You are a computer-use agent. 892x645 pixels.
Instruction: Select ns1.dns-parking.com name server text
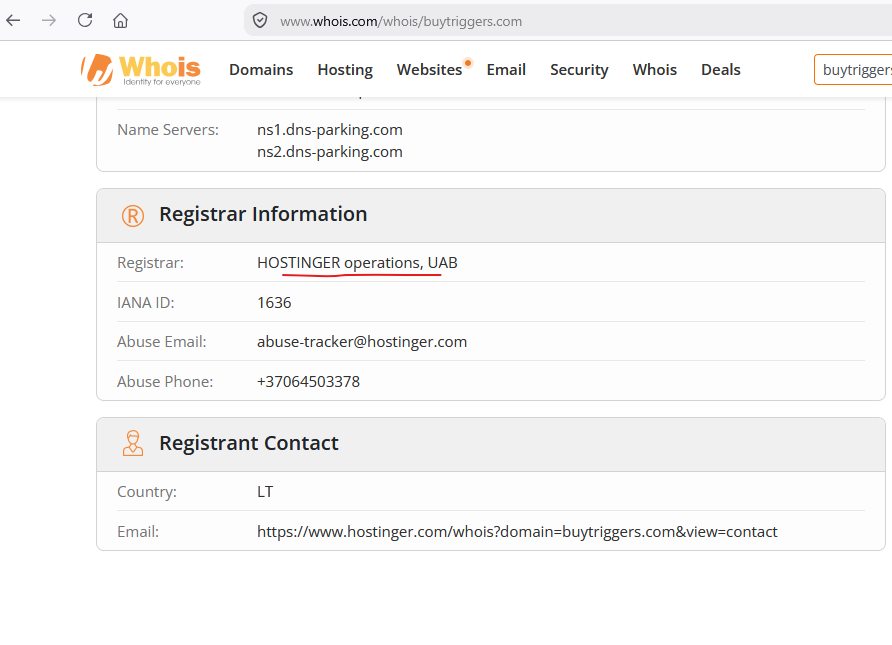[x=330, y=130]
